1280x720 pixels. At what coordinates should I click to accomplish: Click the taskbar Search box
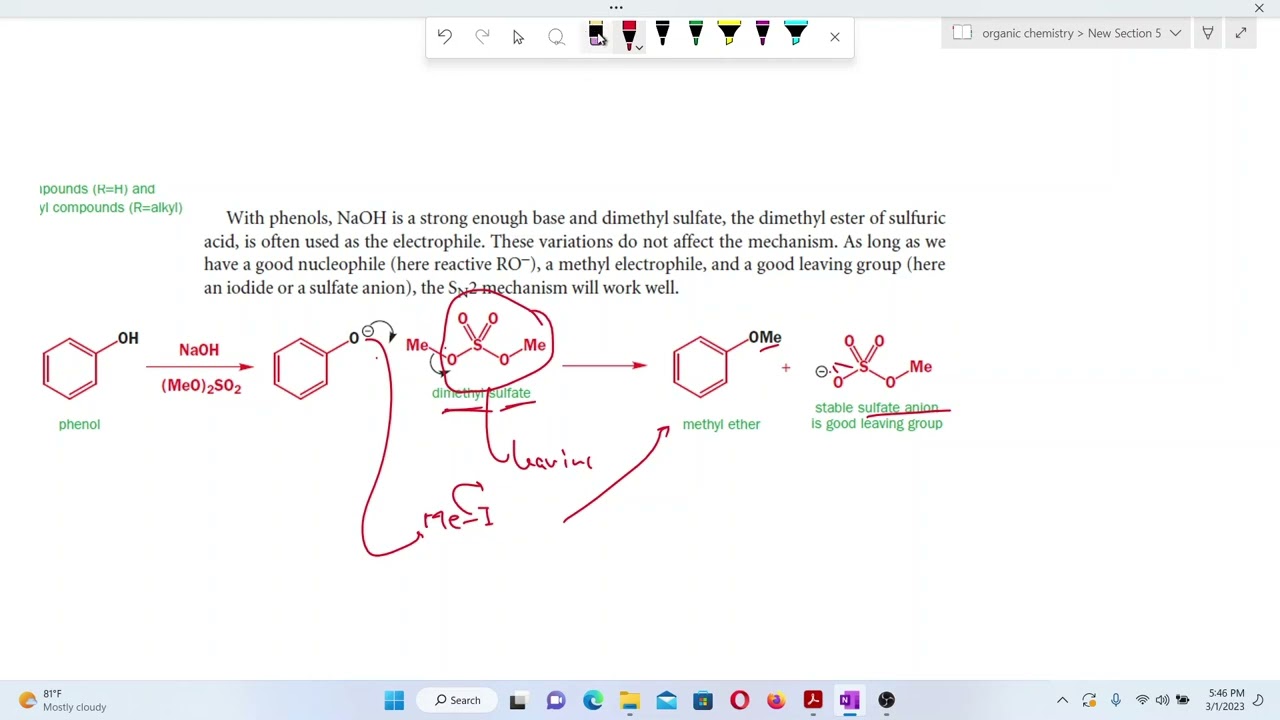pos(459,700)
